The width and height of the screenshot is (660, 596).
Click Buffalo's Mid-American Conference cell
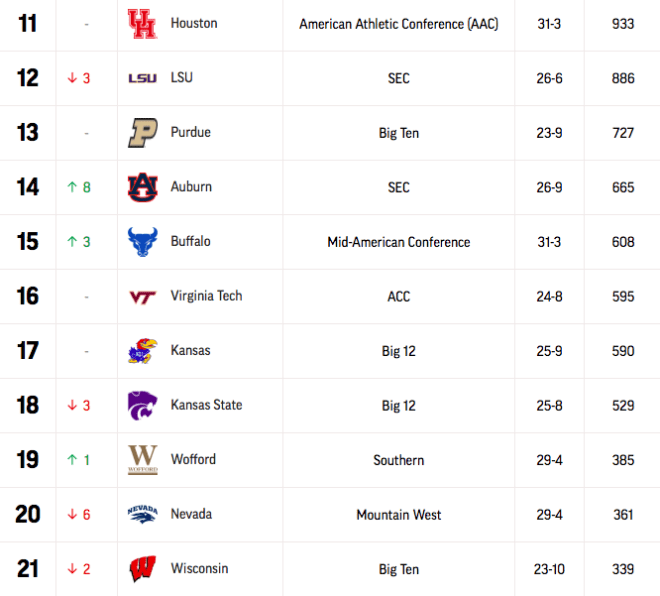pyautogui.click(x=399, y=242)
